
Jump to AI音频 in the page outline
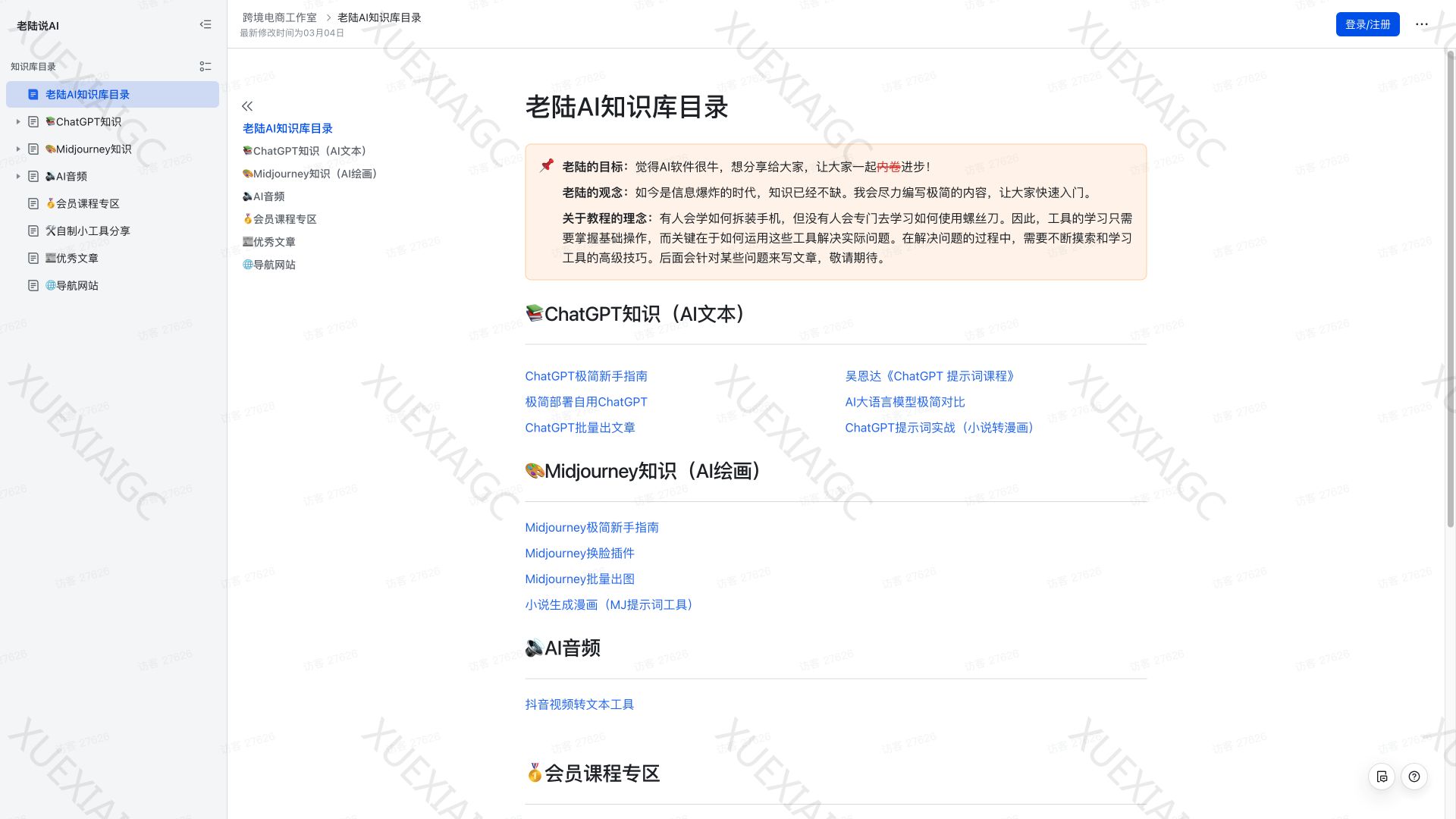click(265, 196)
